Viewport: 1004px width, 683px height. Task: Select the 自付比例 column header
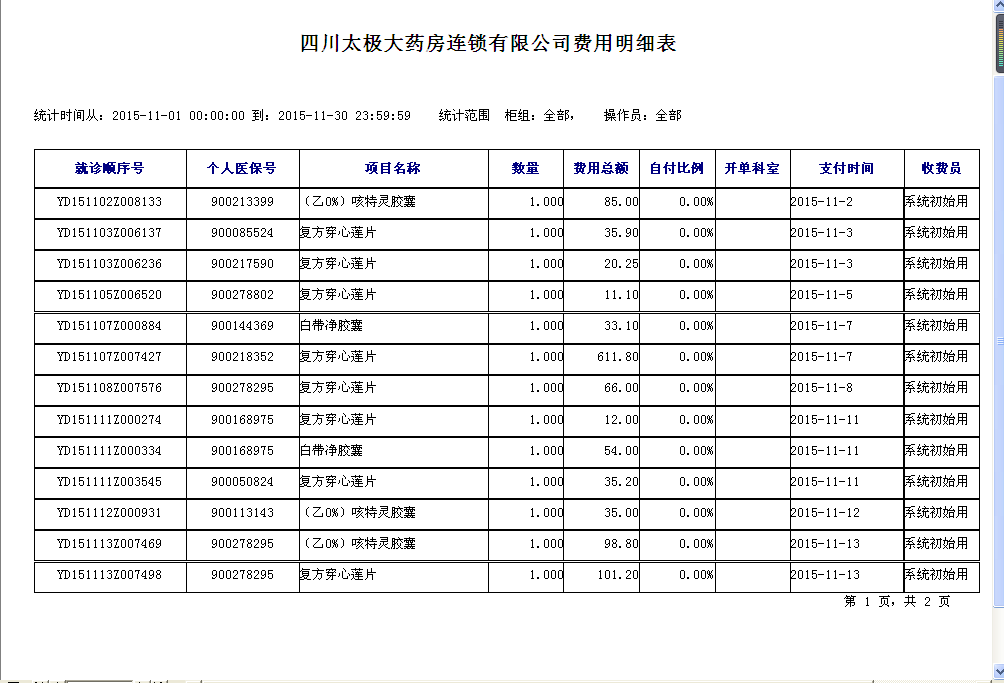pyautogui.click(x=677, y=168)
